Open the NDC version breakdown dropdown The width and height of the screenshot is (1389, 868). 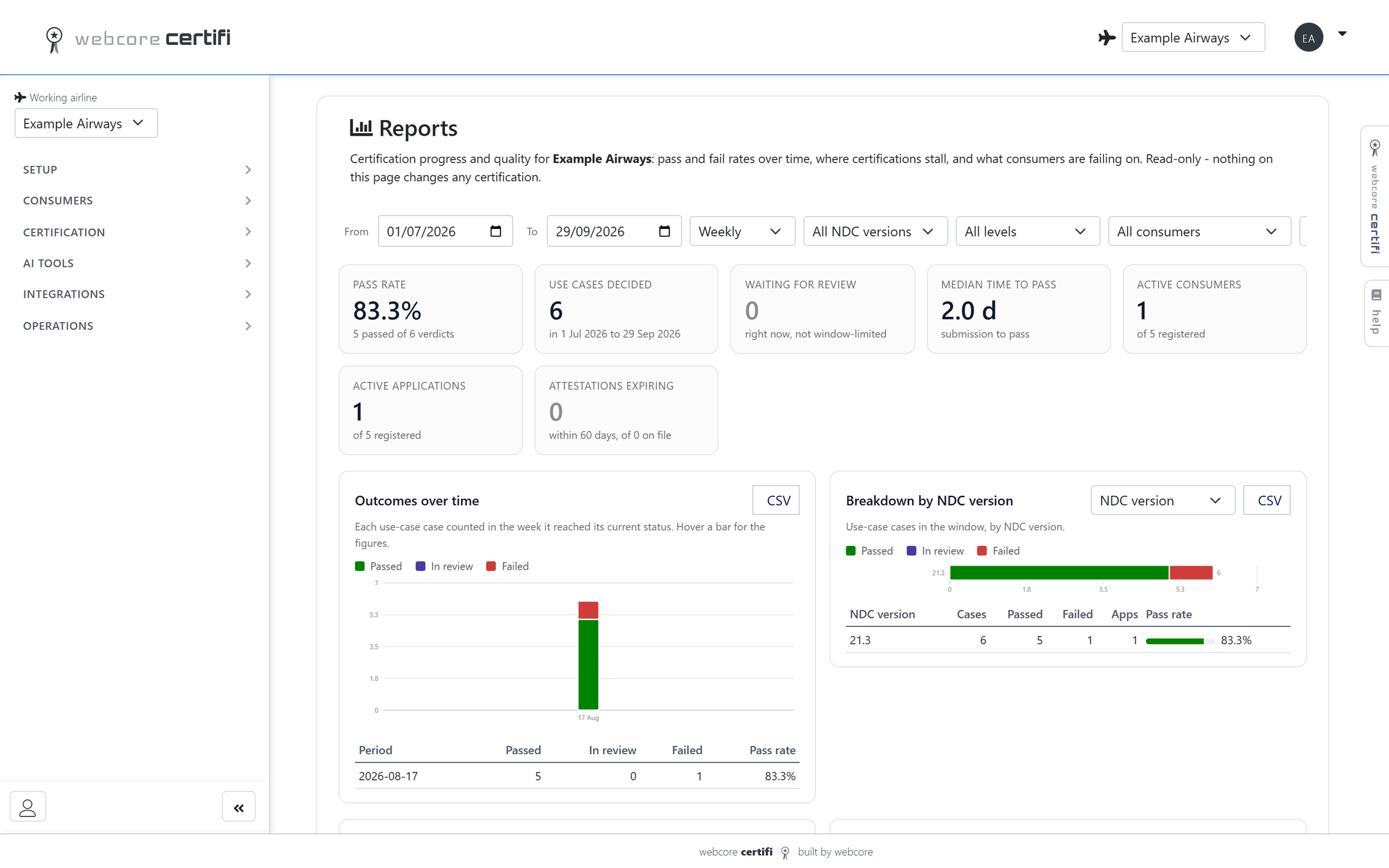(x=1163, y=500)
